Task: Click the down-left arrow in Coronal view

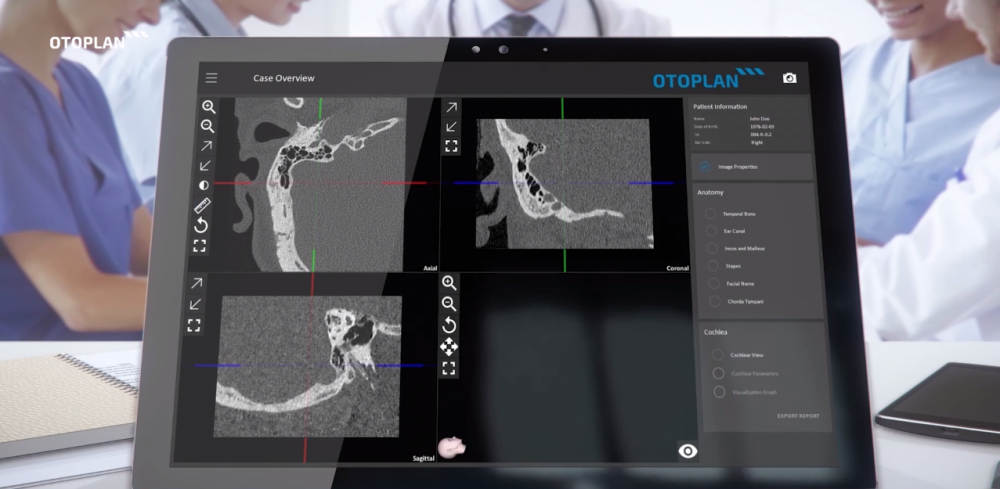Action: 452,126
